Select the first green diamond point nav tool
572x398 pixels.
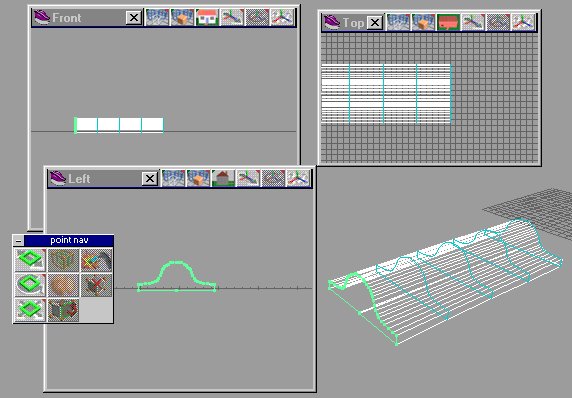point(30,260)
